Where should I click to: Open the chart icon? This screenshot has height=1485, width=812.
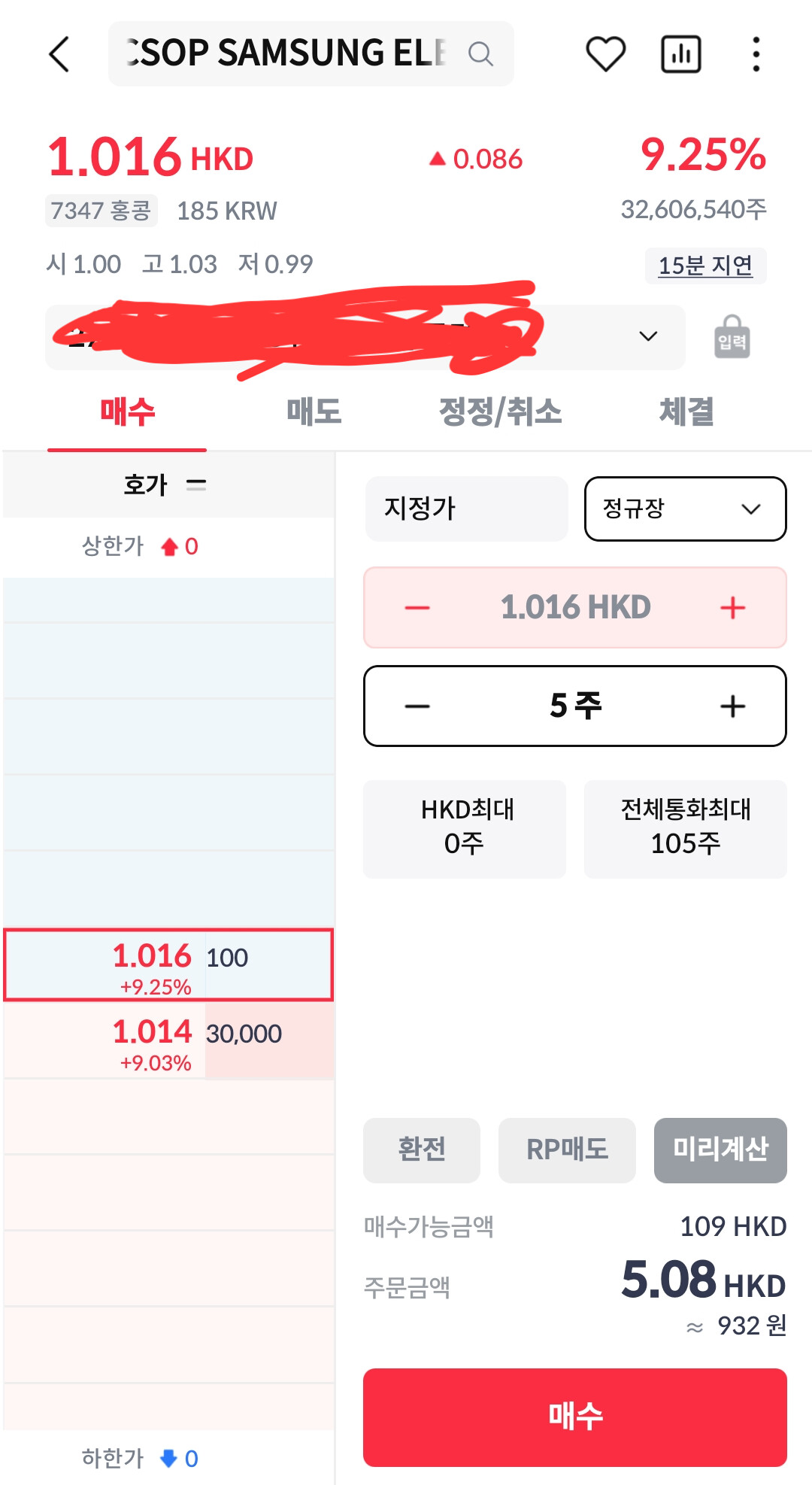681,54
